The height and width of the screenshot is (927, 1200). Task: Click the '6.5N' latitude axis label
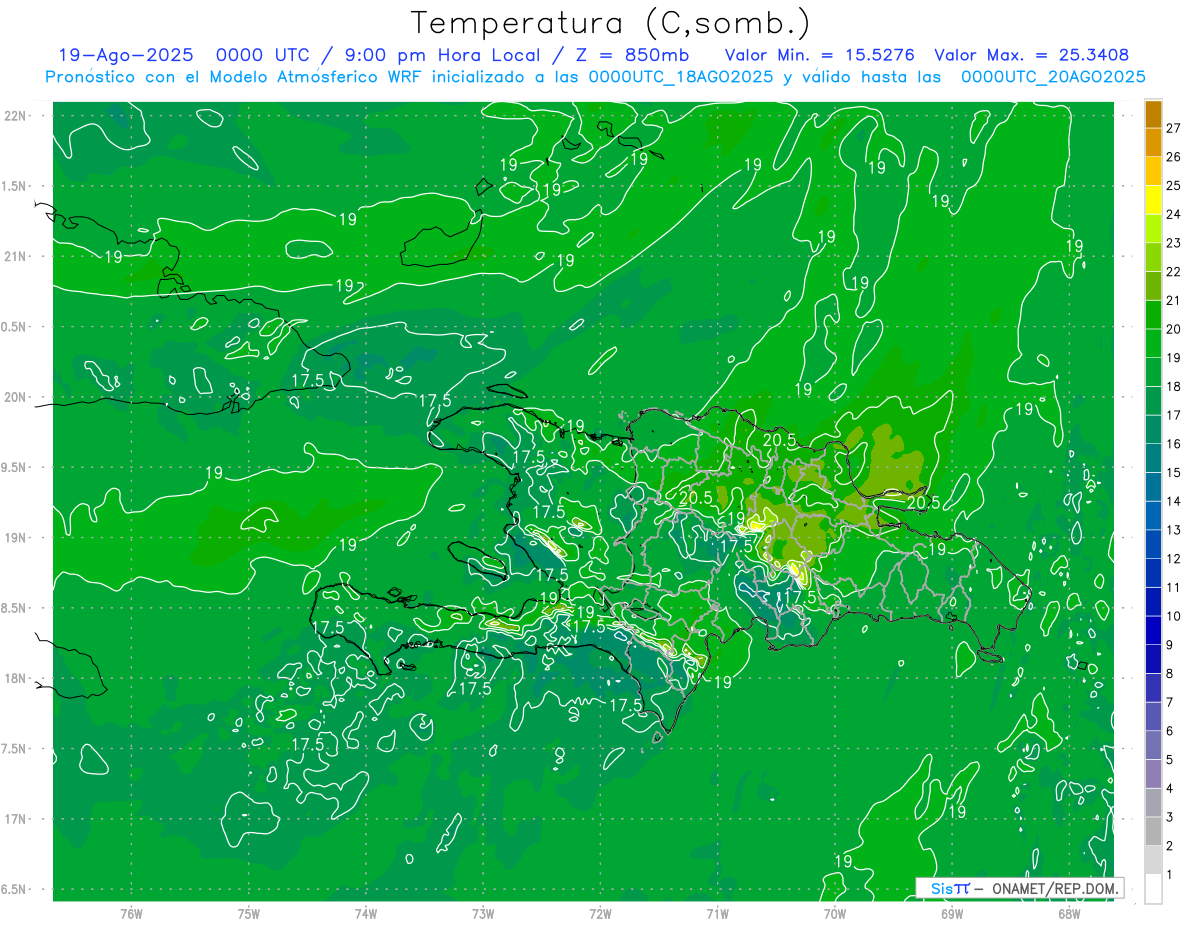click(x=14, y=890)
